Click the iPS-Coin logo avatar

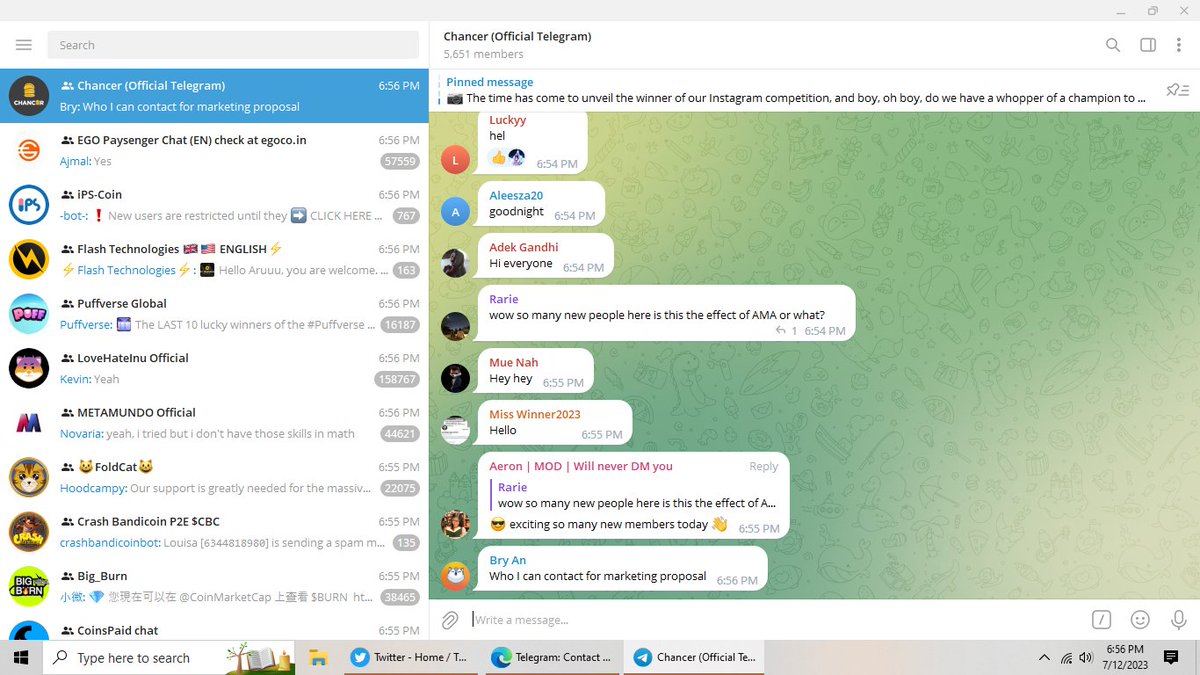29,205
